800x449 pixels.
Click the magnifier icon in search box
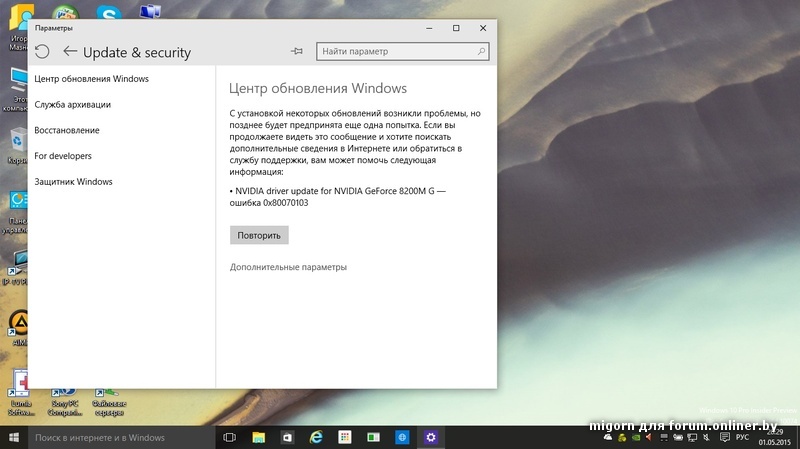(482, 52)
